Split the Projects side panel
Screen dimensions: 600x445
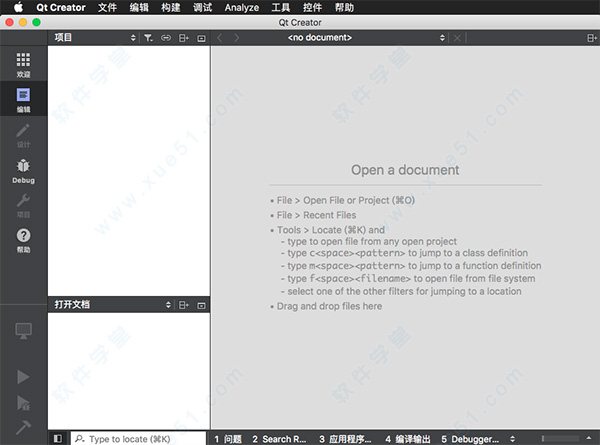pos(184,38)
